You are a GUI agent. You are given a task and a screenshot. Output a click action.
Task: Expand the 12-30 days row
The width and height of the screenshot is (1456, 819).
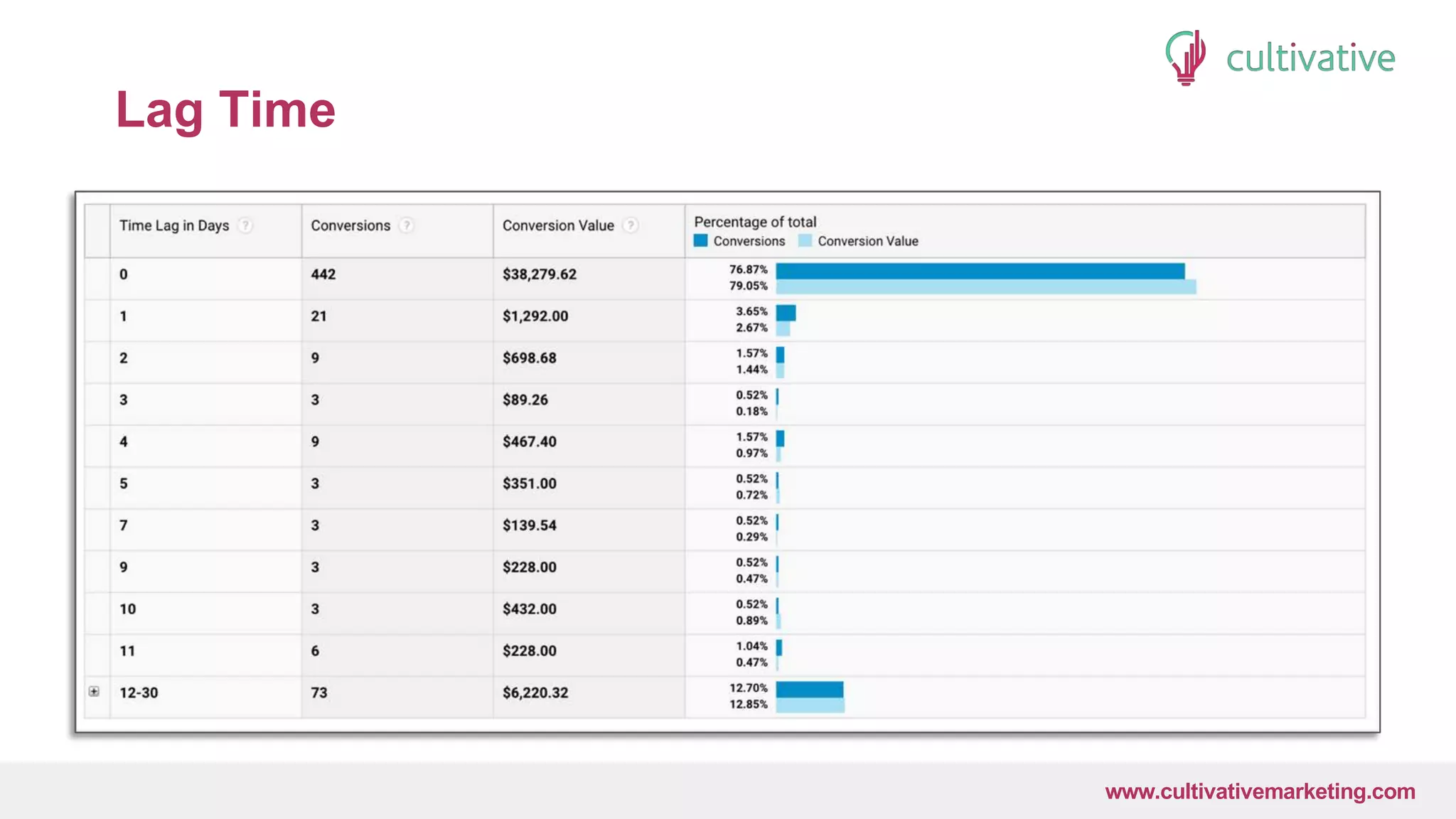pyautogui.click(x=94, y=692)
